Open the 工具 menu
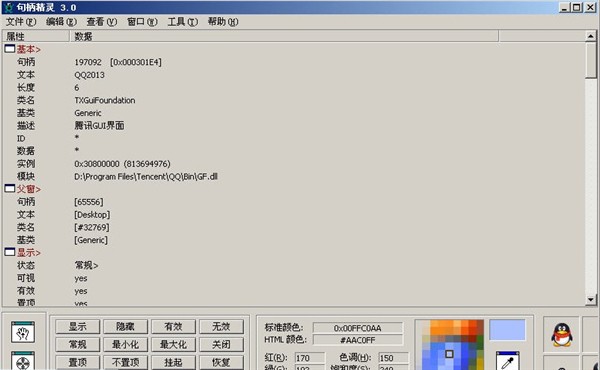 click(x=183, y=22)
